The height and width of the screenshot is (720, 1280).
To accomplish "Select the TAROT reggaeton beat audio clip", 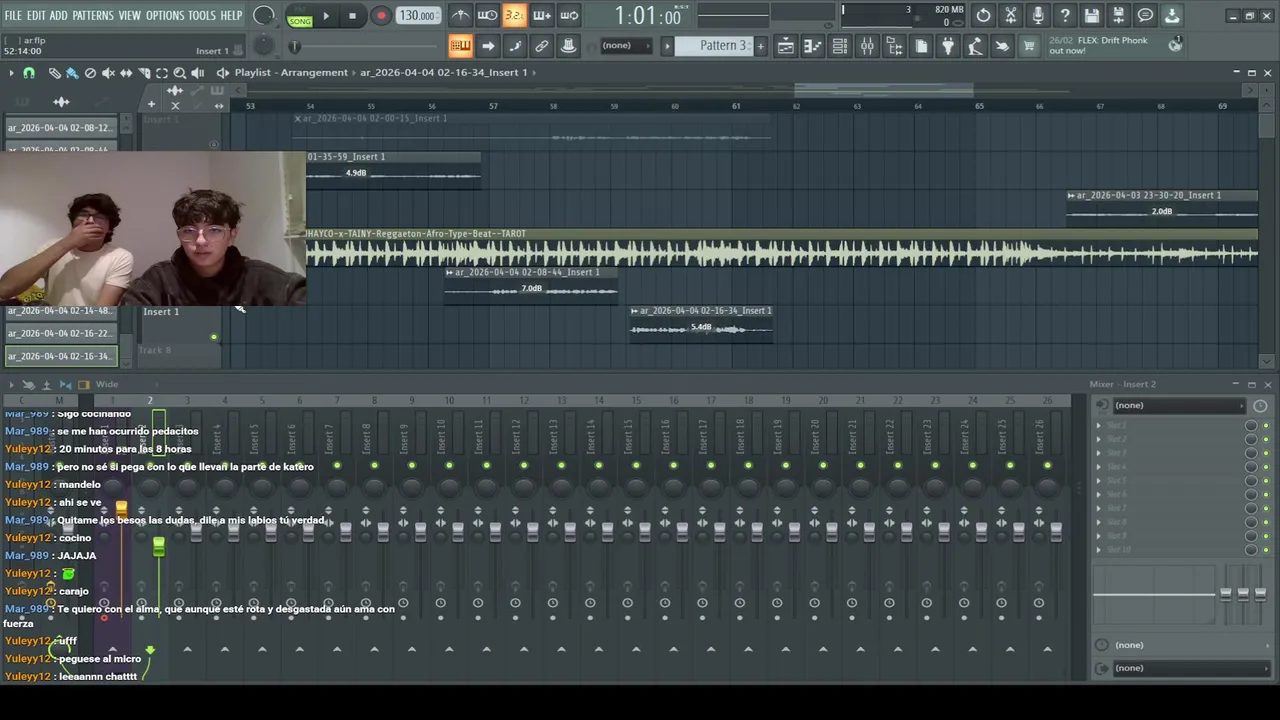I will pos(782,248).
